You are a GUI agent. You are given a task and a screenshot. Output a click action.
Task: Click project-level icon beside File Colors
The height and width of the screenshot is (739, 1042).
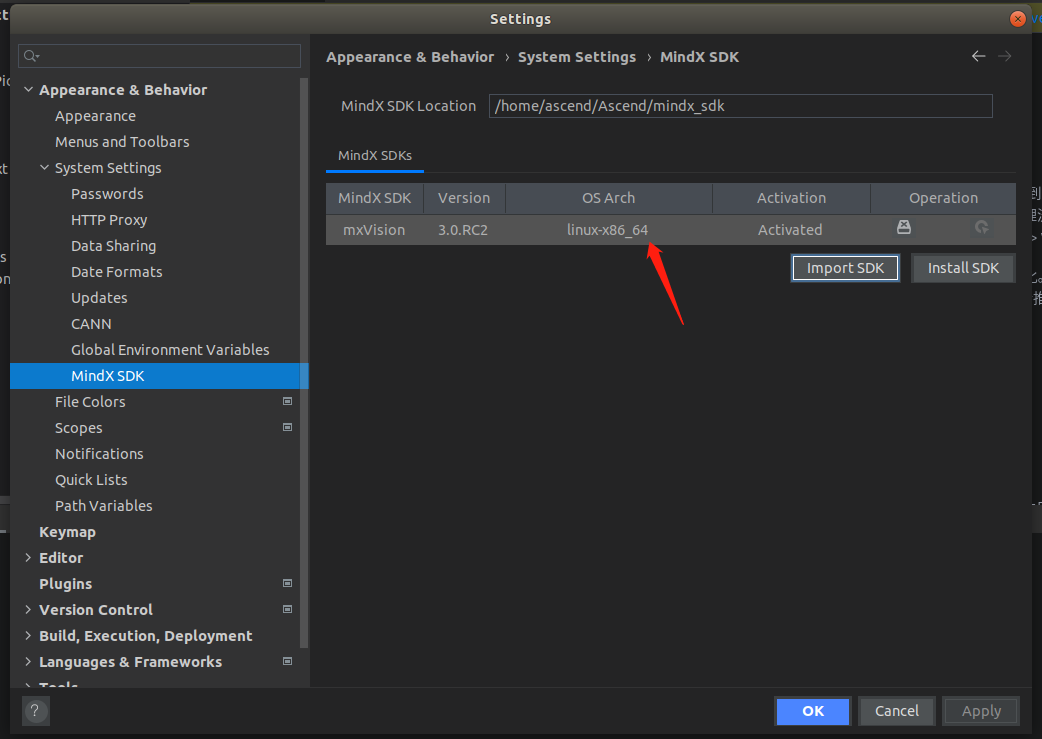point(288,402)
